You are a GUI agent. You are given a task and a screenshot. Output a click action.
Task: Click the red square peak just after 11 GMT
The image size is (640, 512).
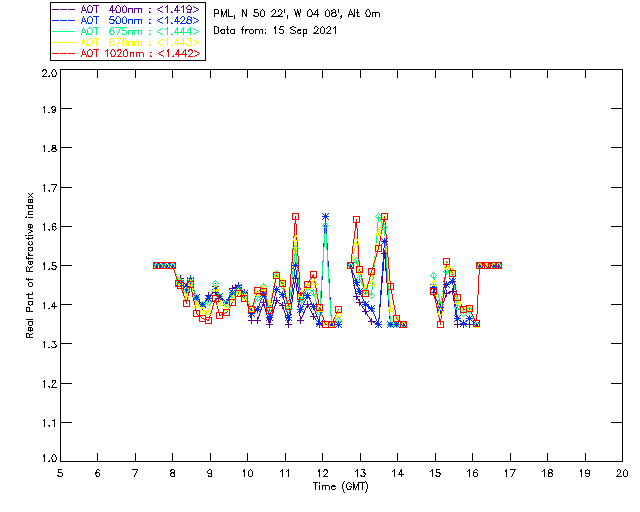(x=295, y=216)
